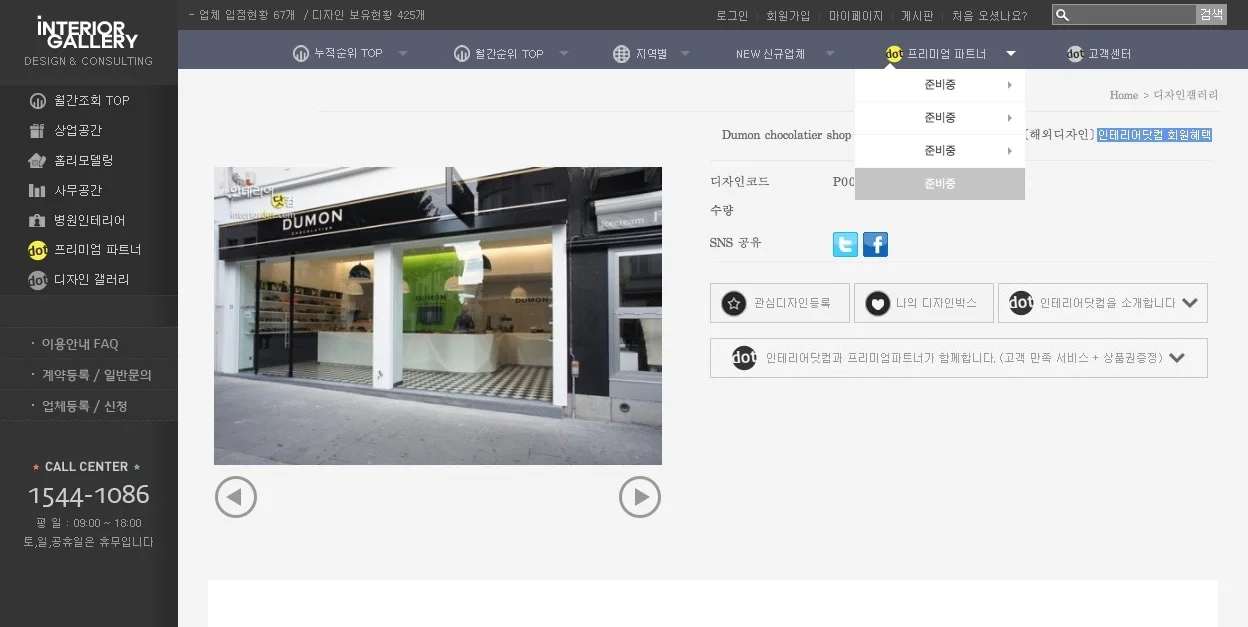Screen dimensions: 1248x627
Task: Click the 상업공간 gift box icon
Action: (x=38, y=131)
